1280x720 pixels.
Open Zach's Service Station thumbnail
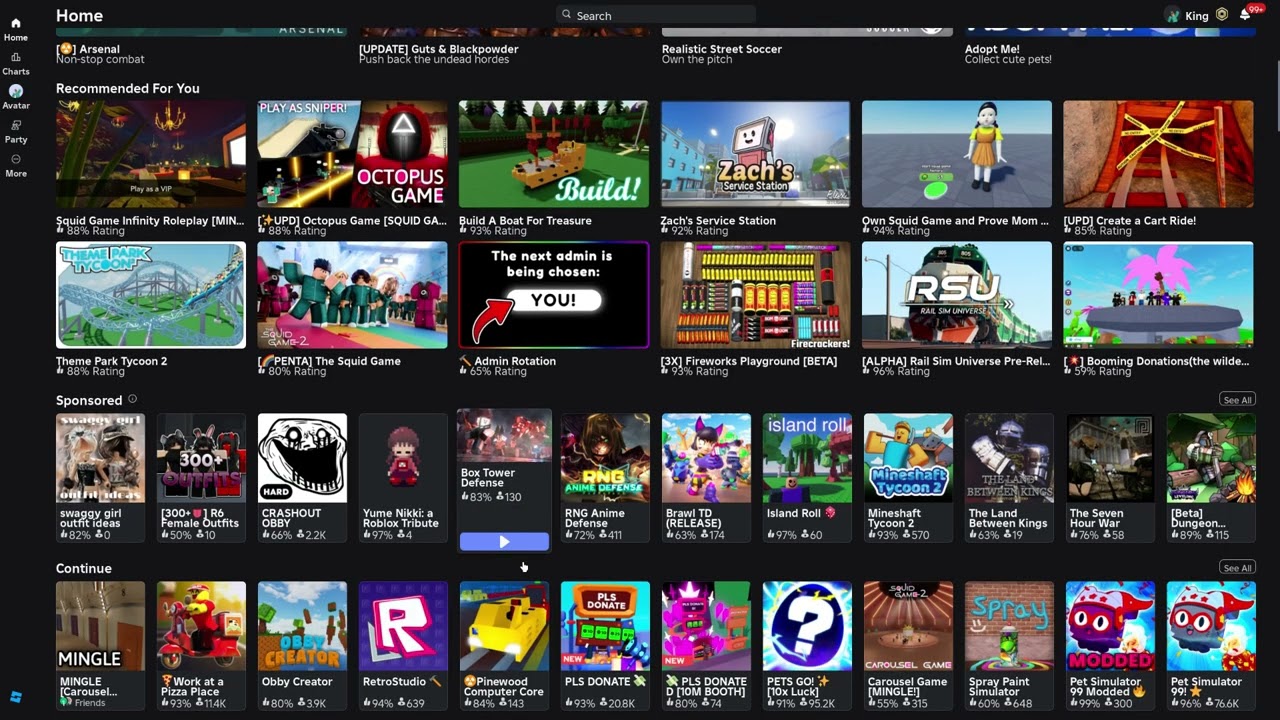click(755, 154)
